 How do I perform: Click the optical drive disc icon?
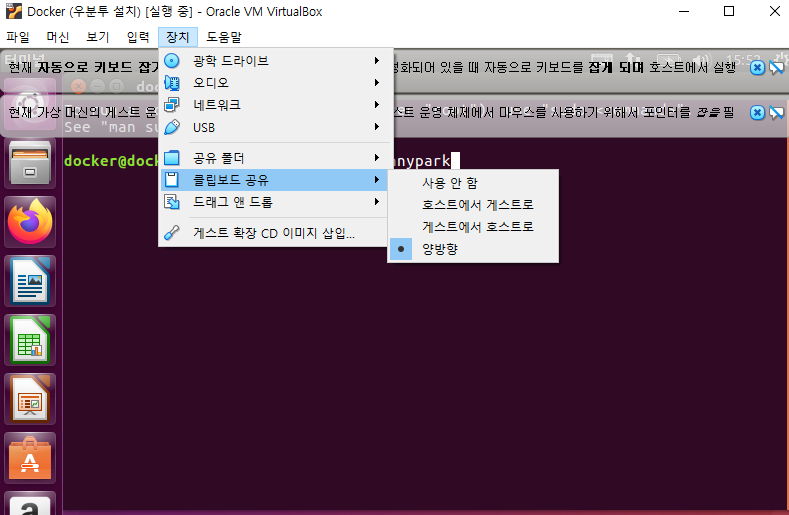(x=172, y=61)
